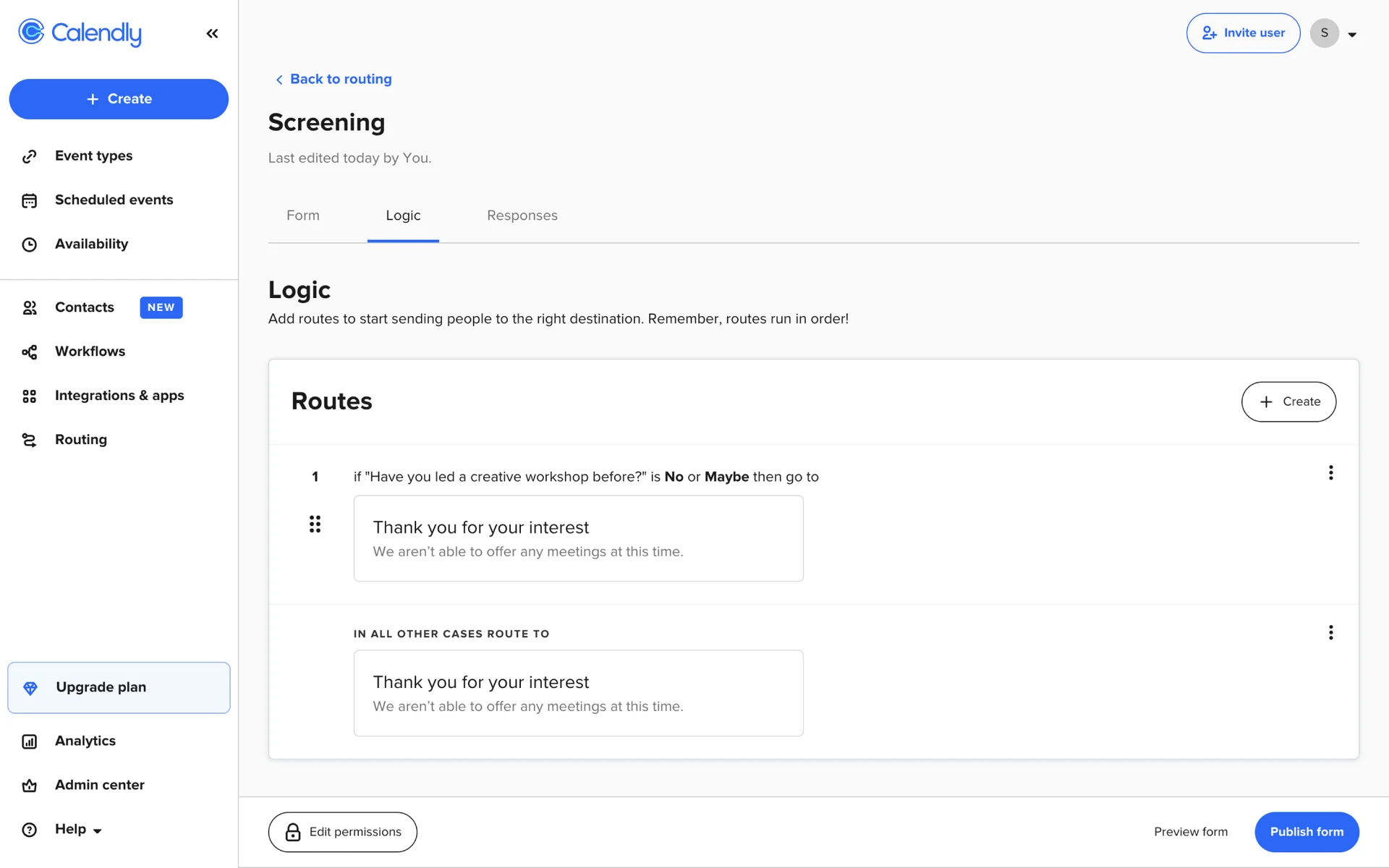Click Create button in Routes panel
This screenshot has width=1389, height=868.
1288,401
